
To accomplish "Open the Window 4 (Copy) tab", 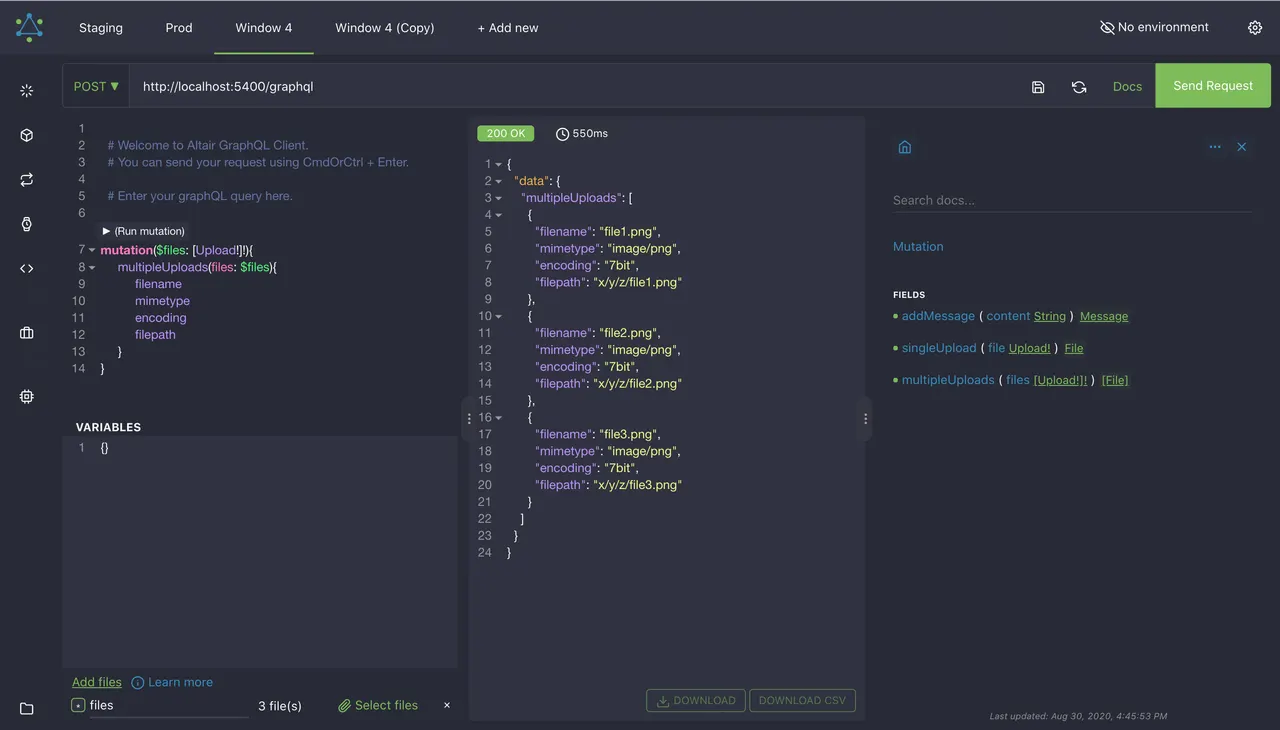I will pyautogui.click(x=385, y=28).
